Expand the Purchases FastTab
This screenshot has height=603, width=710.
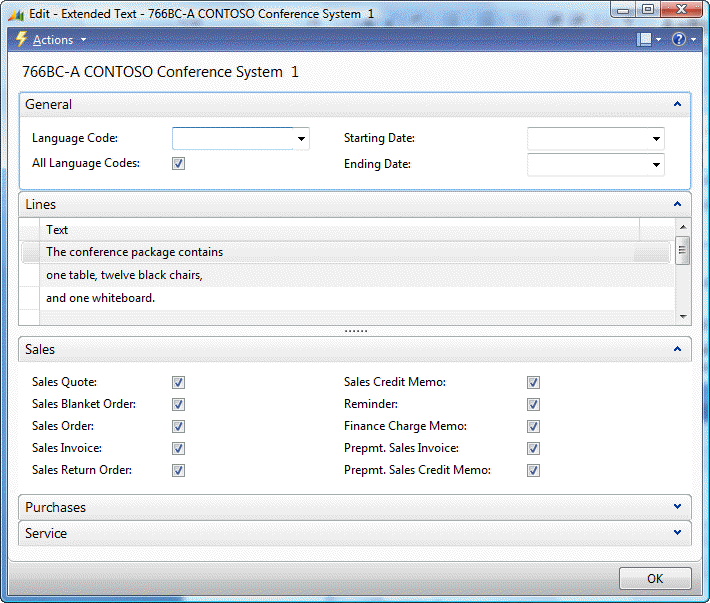[x=677, y=506]
